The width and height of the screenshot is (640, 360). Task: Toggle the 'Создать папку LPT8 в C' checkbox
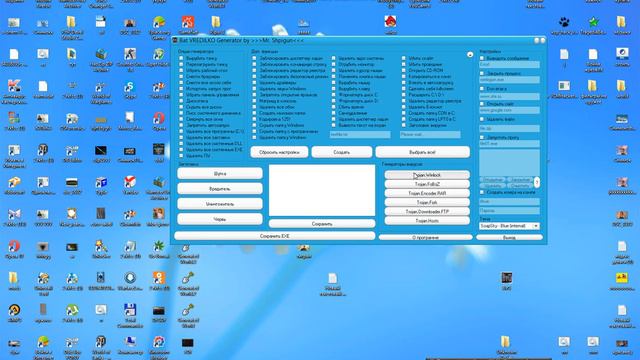pos(404,119)
